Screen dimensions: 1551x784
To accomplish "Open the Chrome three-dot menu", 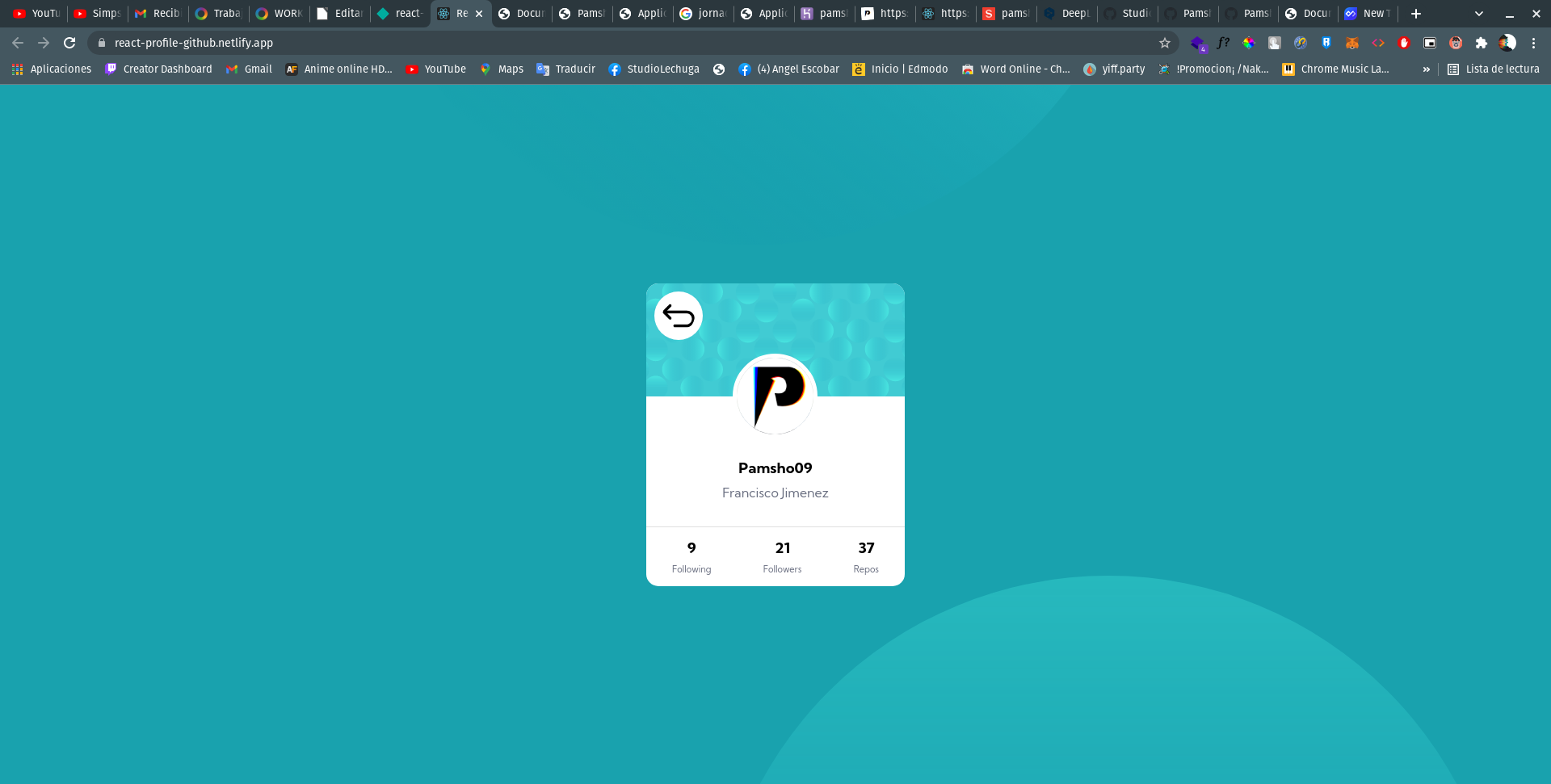I will coord(1533,43).
